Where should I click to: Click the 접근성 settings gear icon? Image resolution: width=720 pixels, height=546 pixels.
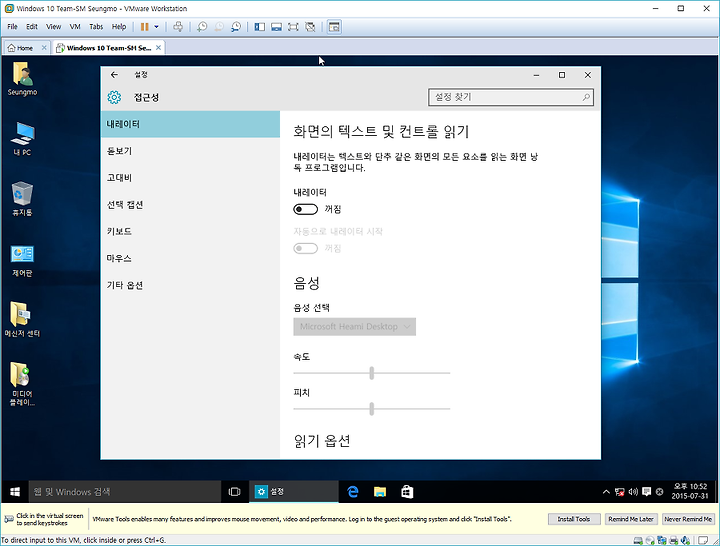pos(114,97)
